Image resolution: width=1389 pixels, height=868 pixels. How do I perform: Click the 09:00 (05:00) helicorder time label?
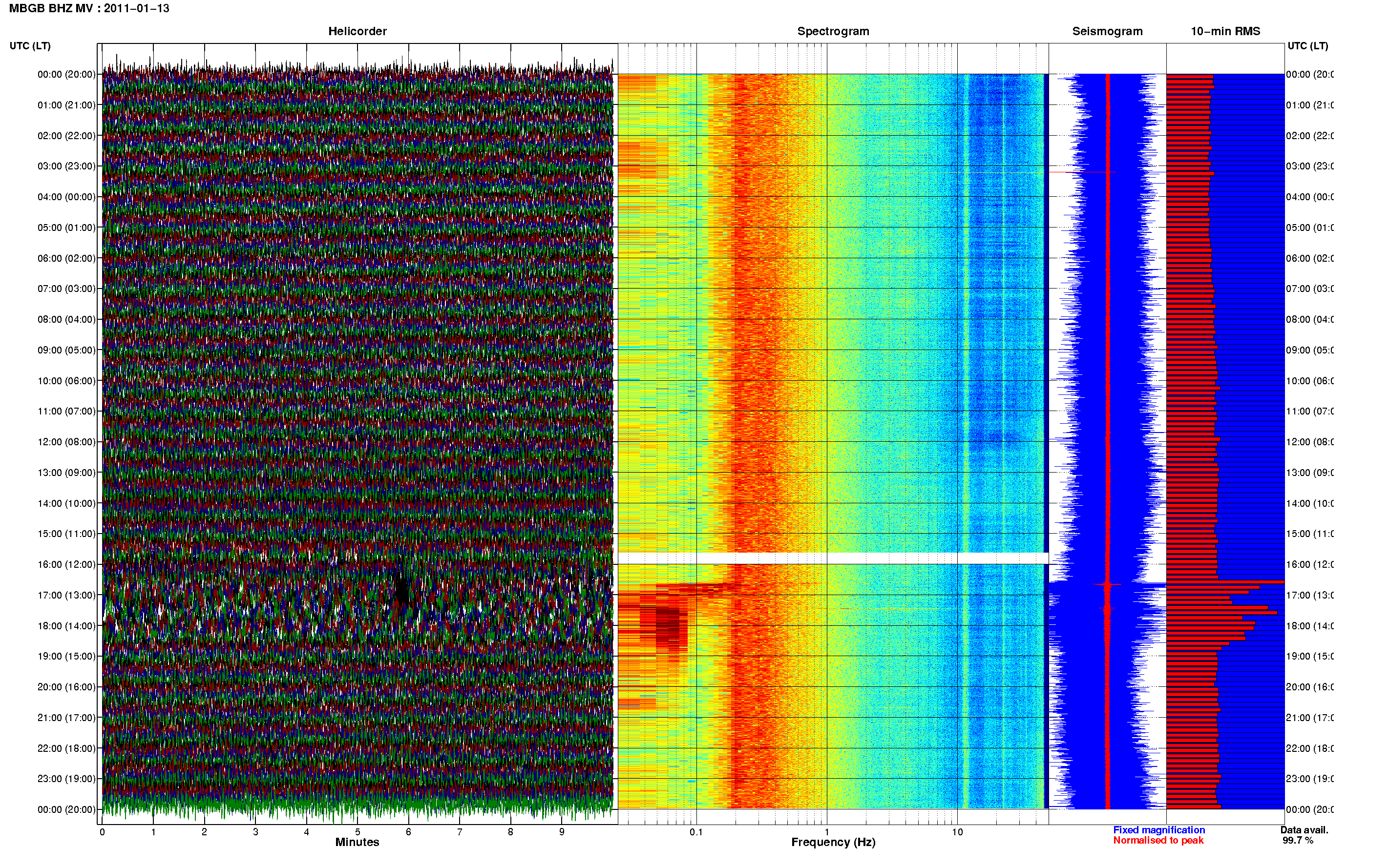click(x=66, y=350)
